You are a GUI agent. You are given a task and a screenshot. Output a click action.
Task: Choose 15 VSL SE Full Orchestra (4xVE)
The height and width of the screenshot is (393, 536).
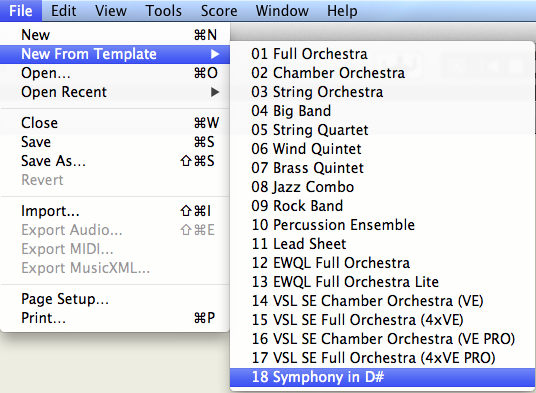(382, 320)
